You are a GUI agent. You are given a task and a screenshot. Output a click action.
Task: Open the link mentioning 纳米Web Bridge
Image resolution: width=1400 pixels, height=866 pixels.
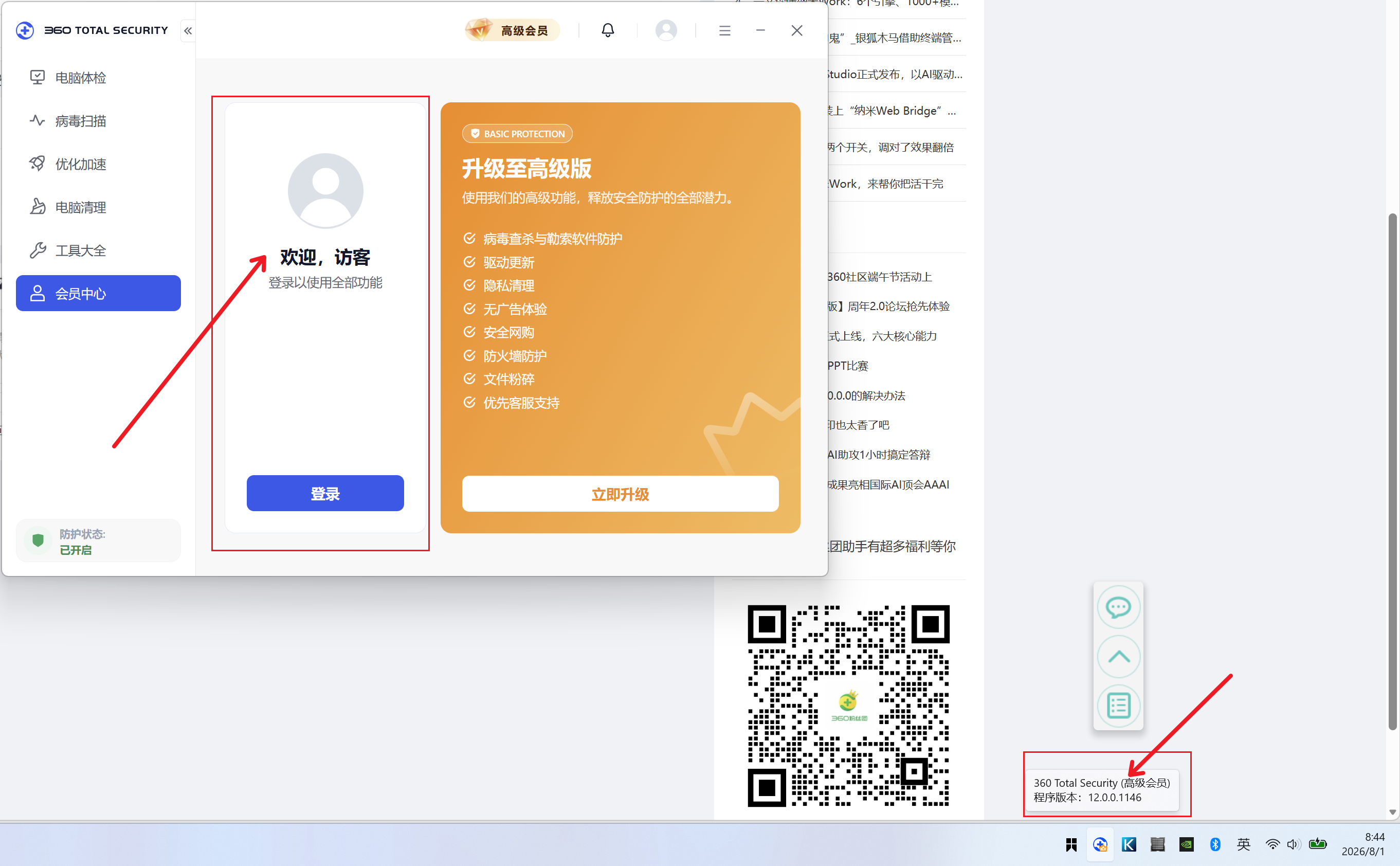(891, 111)
